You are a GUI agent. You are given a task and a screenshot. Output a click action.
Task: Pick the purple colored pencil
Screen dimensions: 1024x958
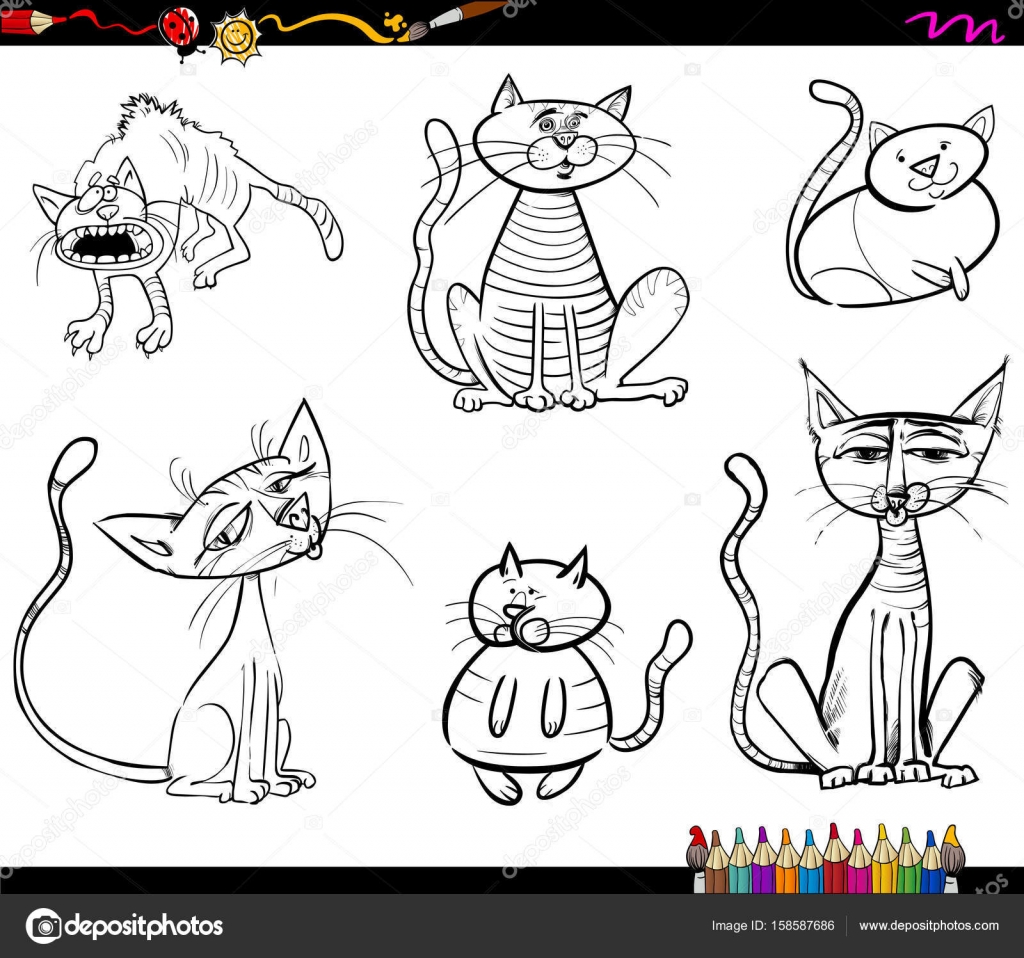coord(763,860)
